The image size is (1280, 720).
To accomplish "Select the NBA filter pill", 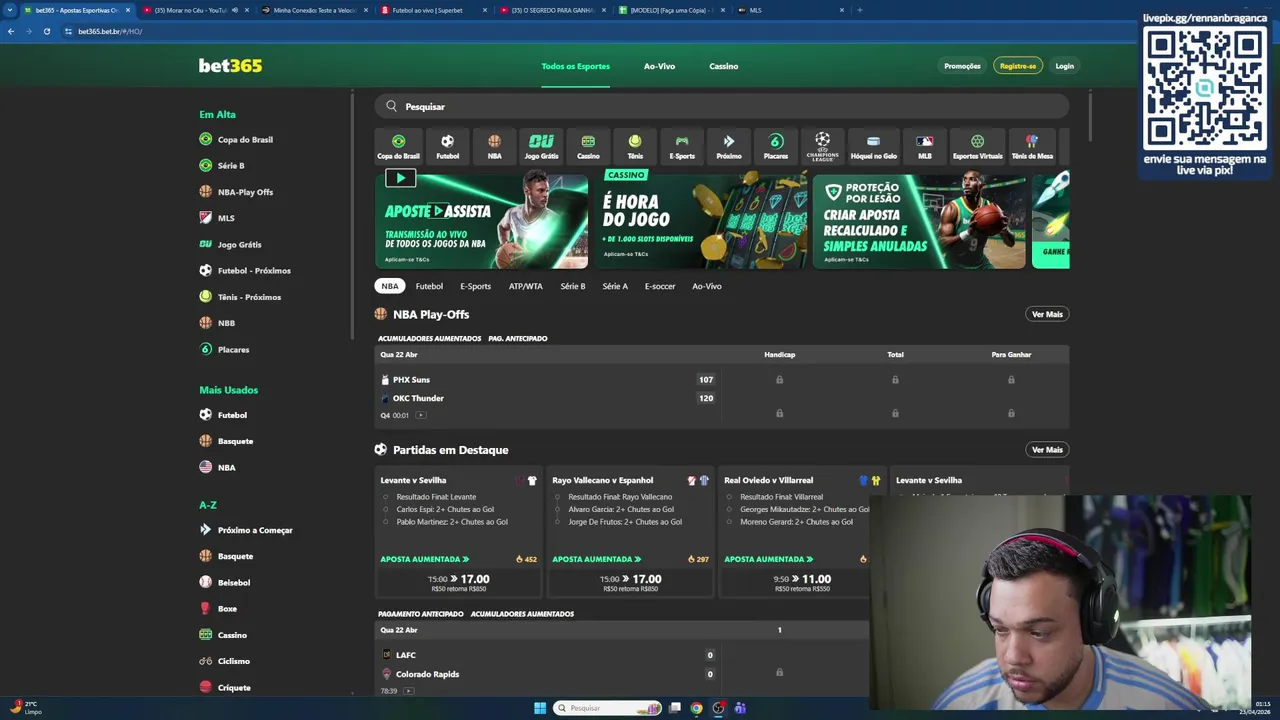I will click(x=390, y=286).
